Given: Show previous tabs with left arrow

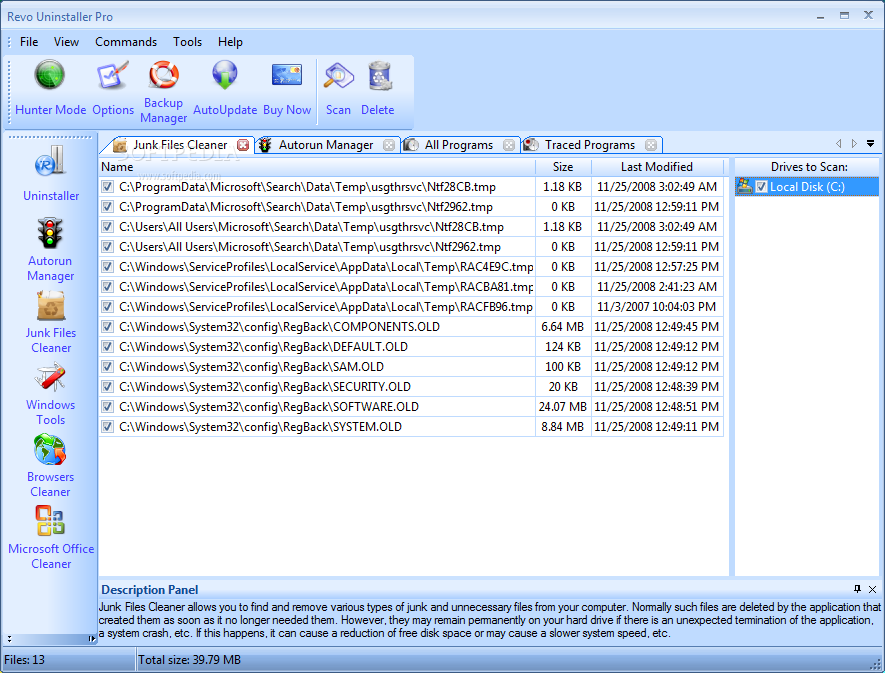Looking at the screenshot, I should coord(839,144).
